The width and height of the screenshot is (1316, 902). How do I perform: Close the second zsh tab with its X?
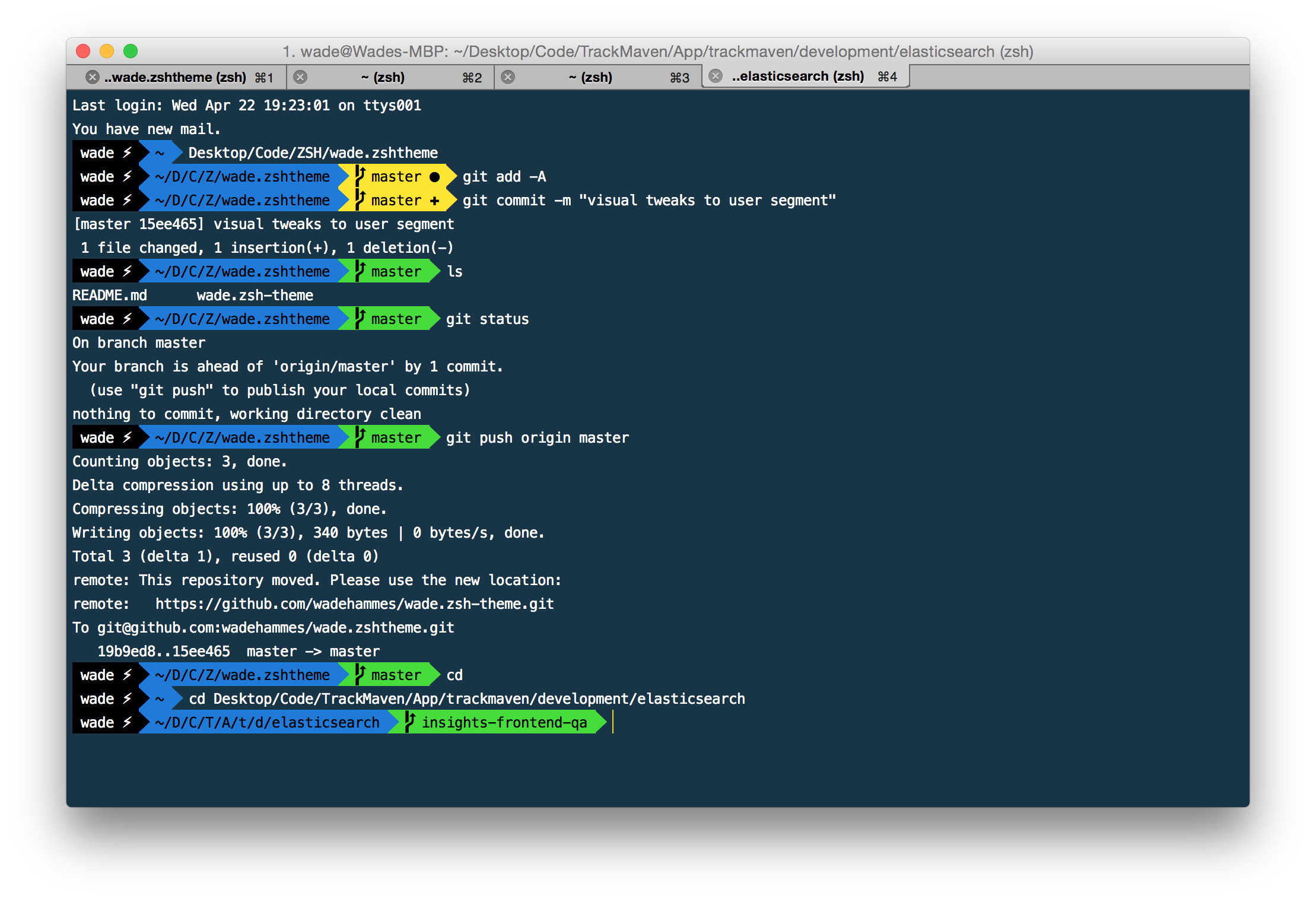point(301,77)
